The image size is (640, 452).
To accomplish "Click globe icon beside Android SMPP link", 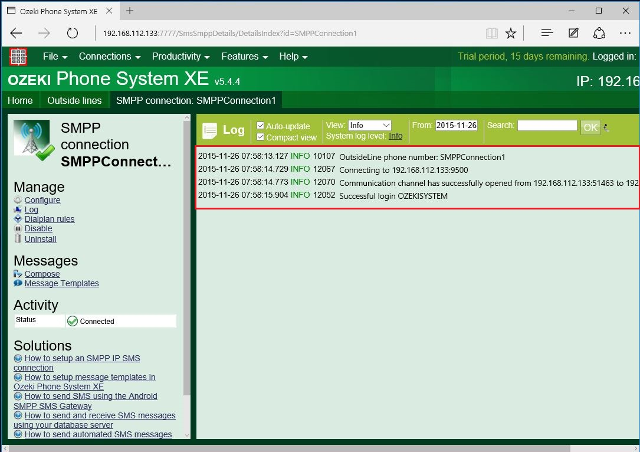I will coord(18,396).
